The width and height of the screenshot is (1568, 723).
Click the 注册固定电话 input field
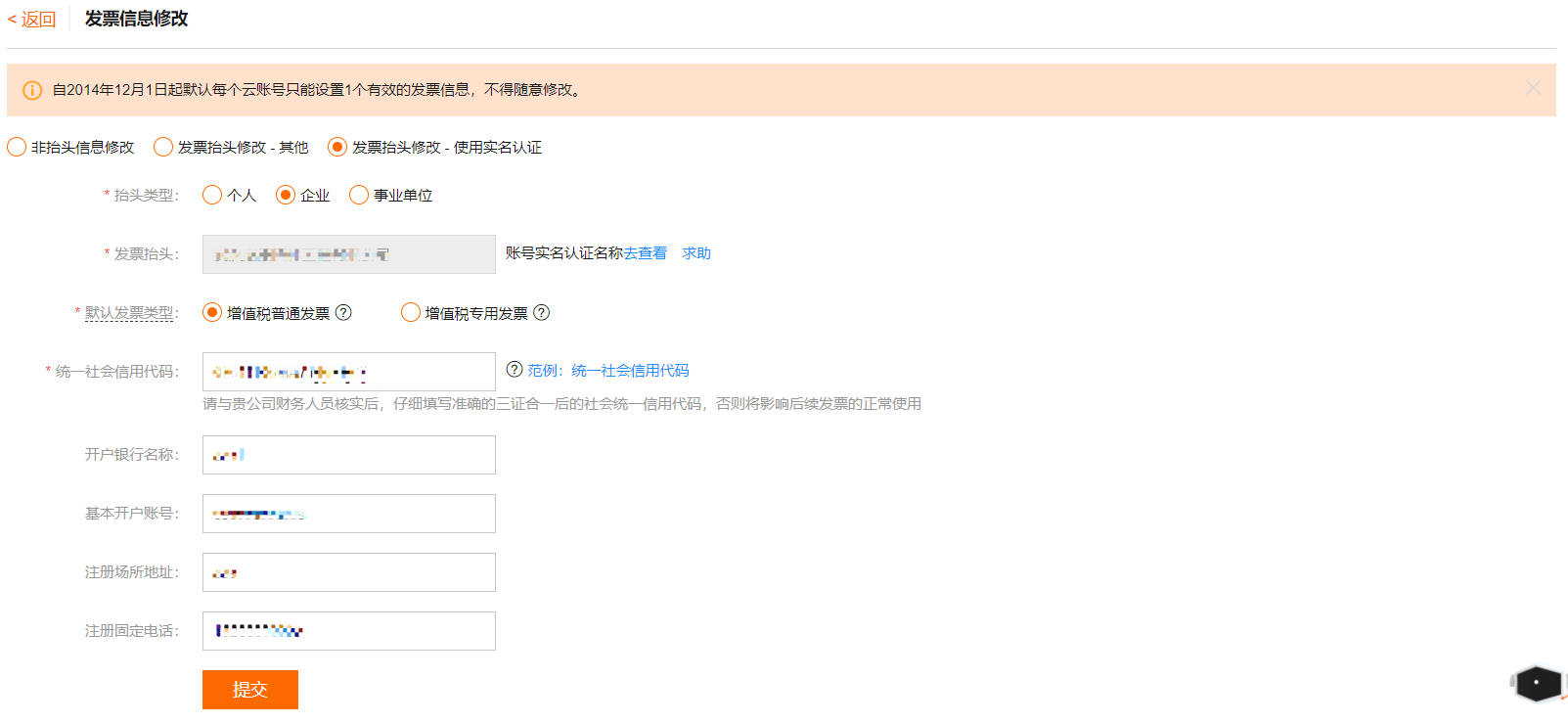(x=349, y=631)
